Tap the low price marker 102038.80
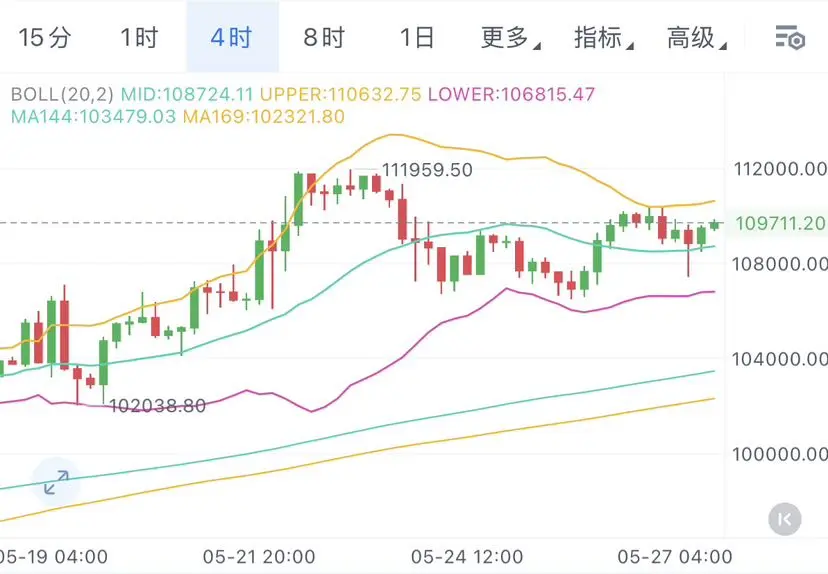This screenshot has width=828, height=574. (157, 406)
